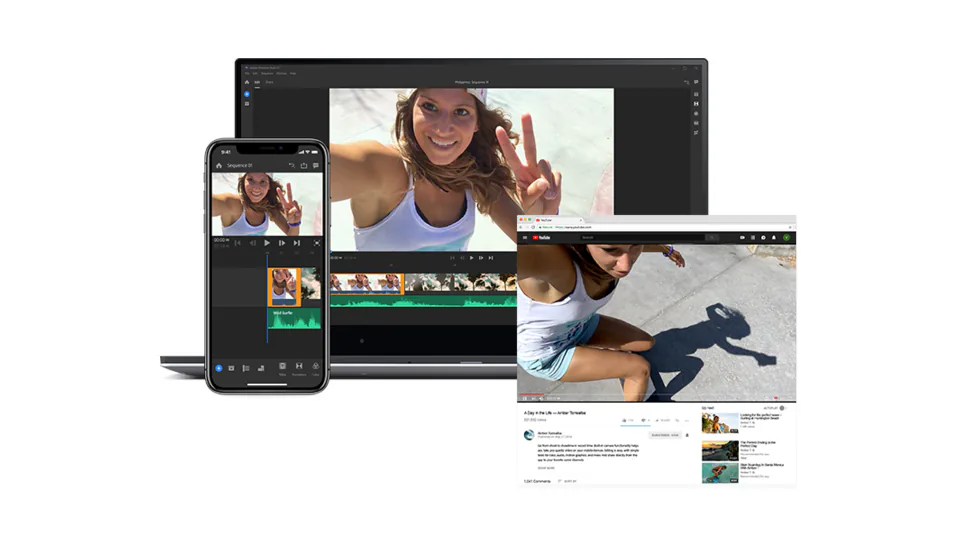The height and width of the screenshot is (539, 960).
Task: Tap the comment bubble icon on the phone
Action: [316, 165]
